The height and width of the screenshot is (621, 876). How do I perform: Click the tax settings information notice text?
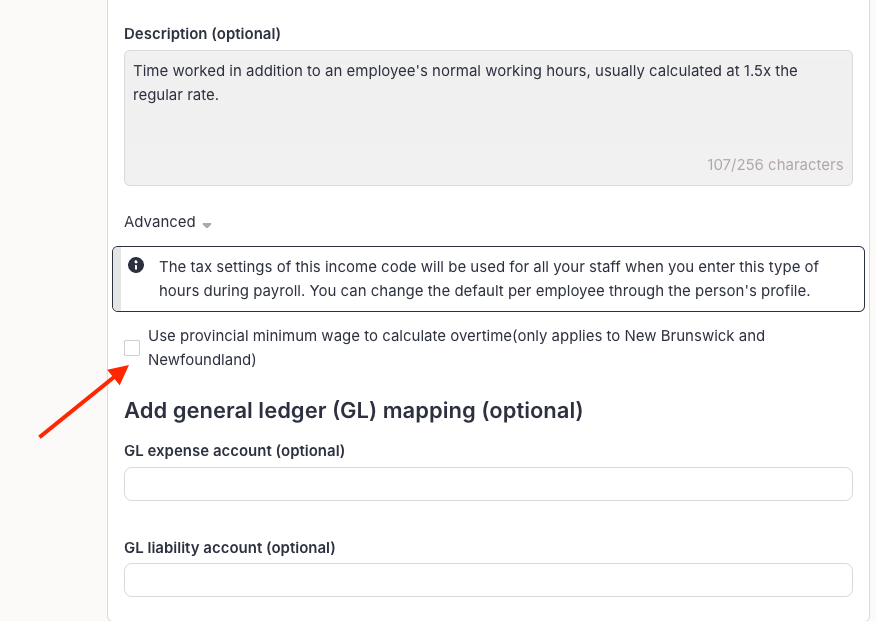tap(488, 267)
